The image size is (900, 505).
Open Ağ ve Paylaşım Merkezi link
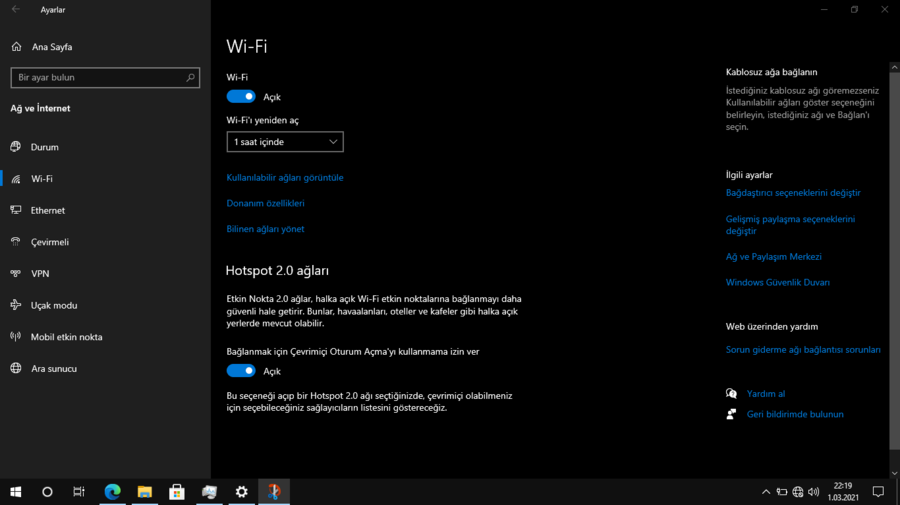click(x=773, y=257)
